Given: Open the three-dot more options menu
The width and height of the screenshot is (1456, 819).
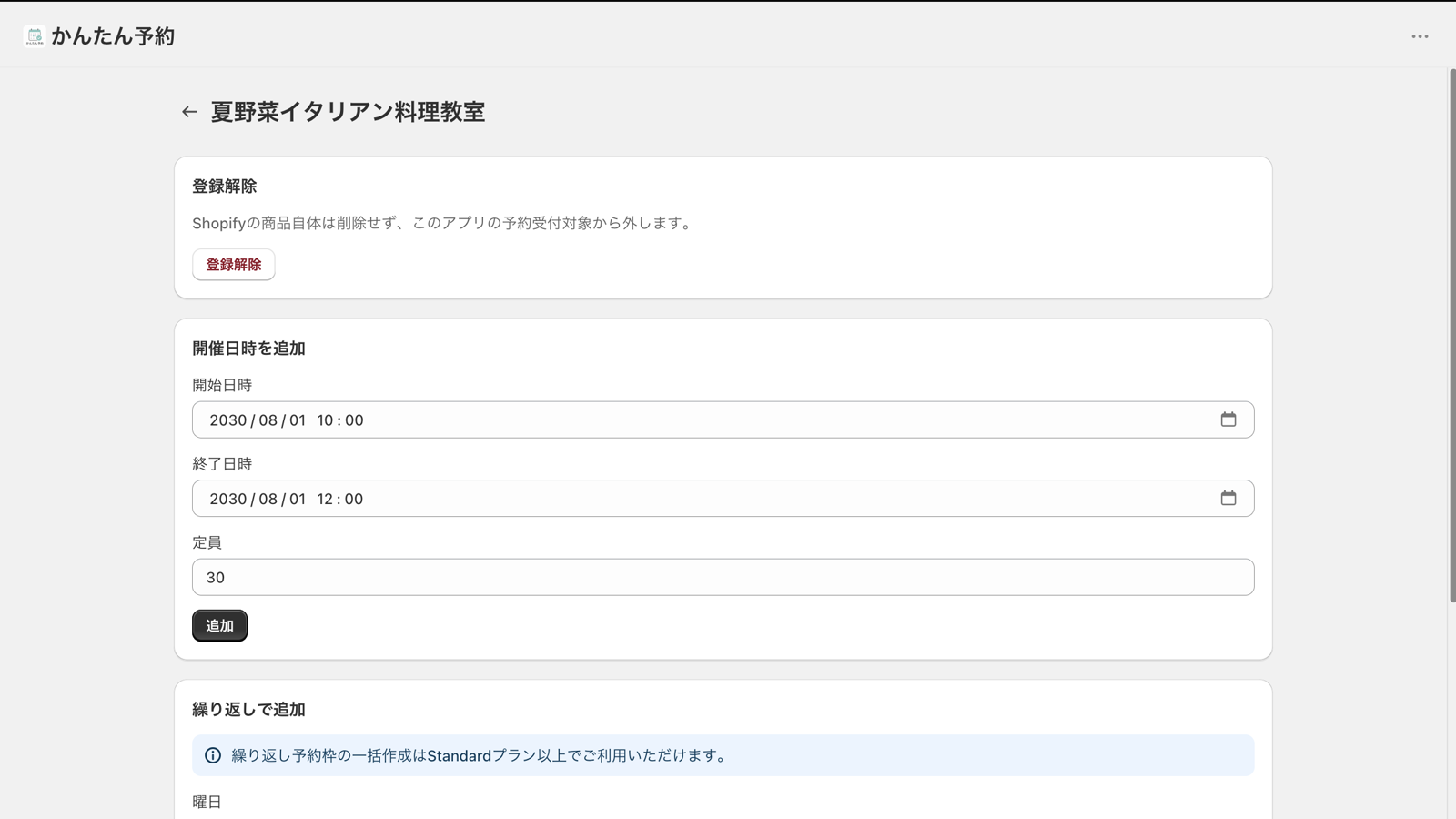Looking at the screenshot, I should click(1420, 36).
